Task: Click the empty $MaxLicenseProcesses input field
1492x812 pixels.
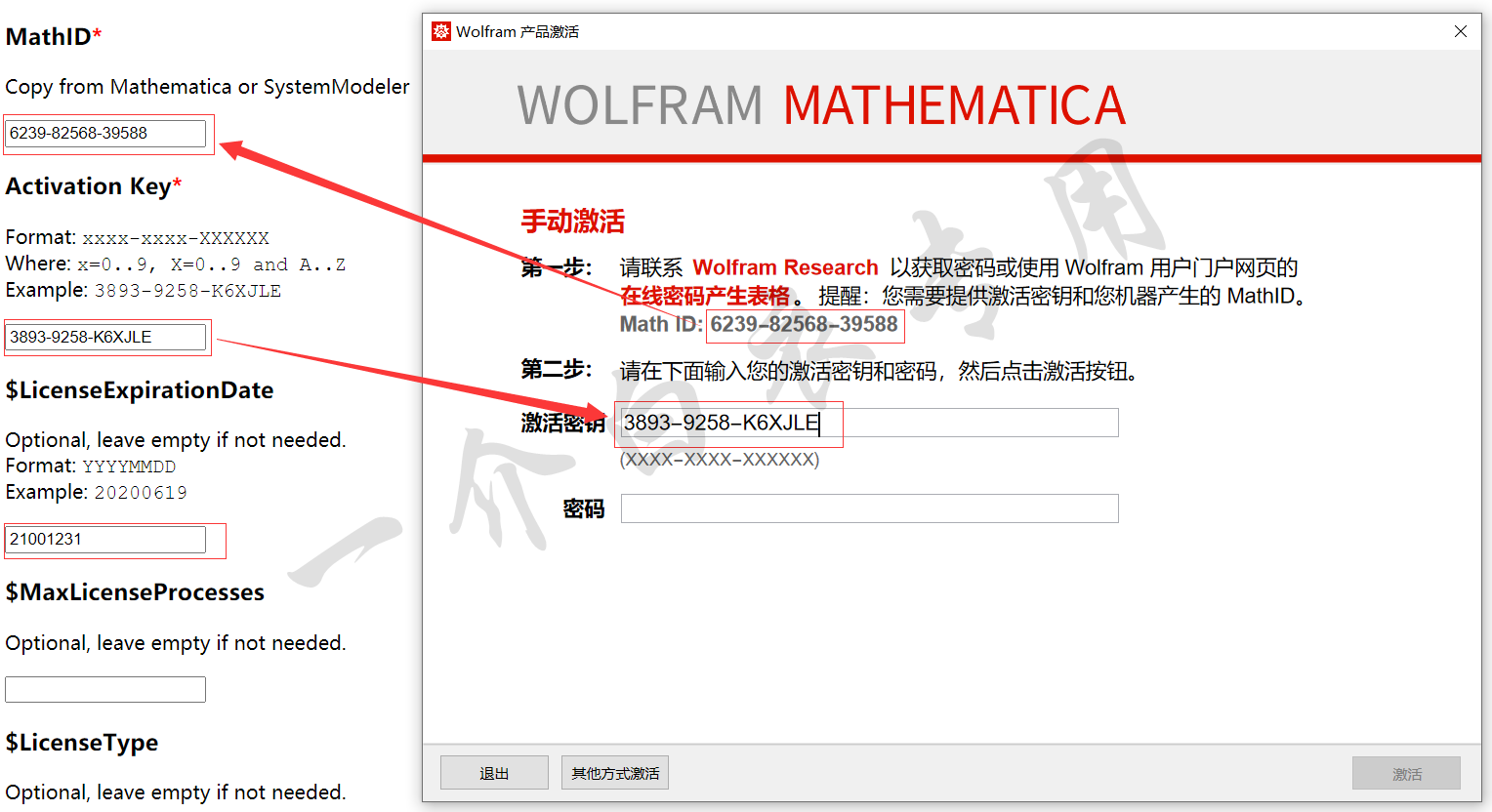Action: (x=105, y=689)
